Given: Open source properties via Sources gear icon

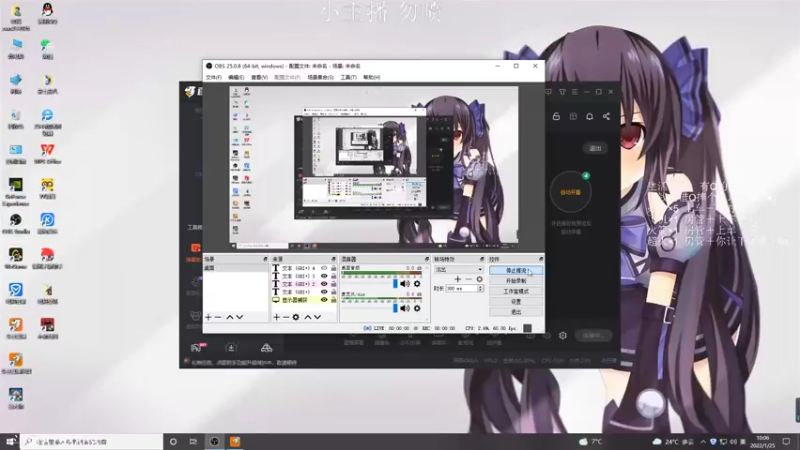Looking at the screenshot, I should (x=296, y=317).
